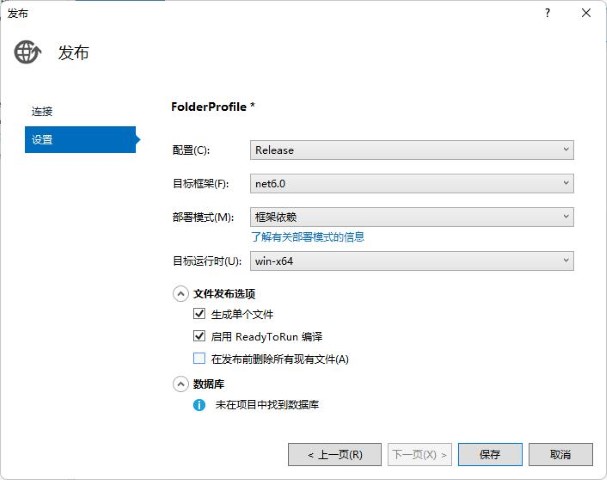
Task: Click the blue info icon under 数据库
Action: click(x=199, y=405)
